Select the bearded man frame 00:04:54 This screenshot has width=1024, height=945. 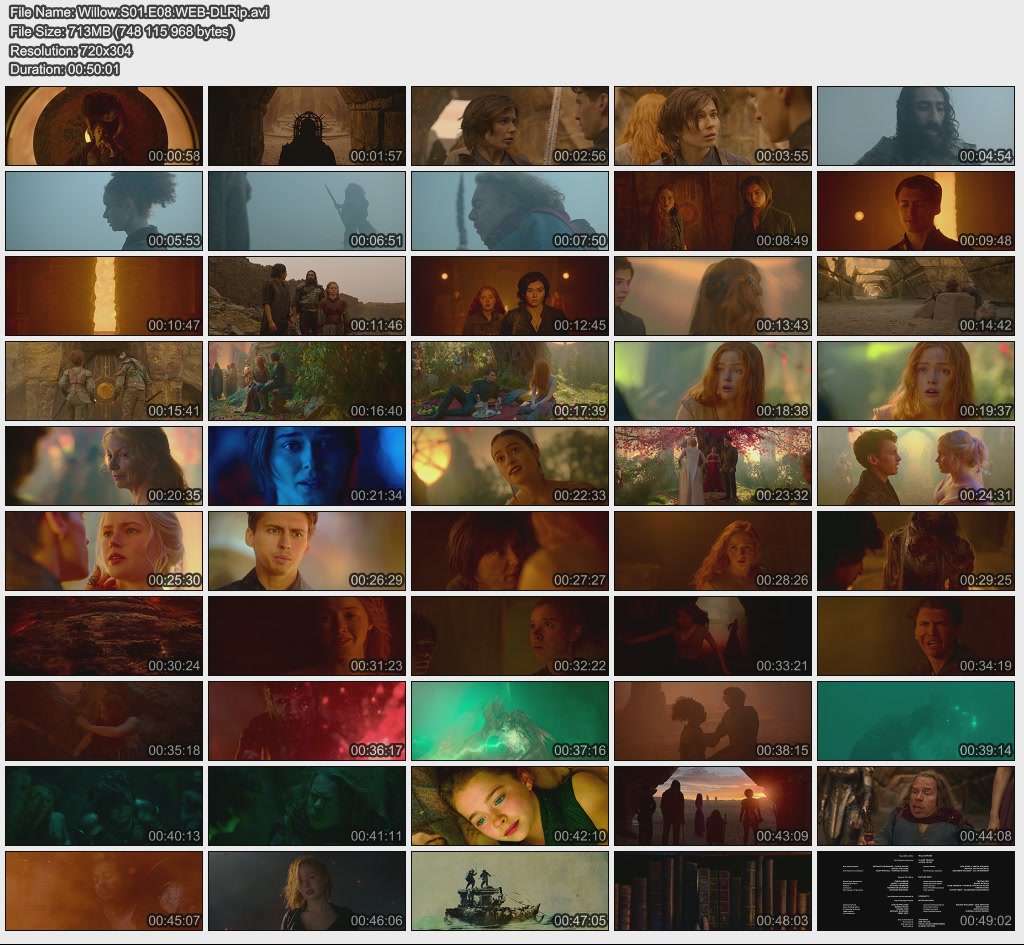click(x=916, y=125)
